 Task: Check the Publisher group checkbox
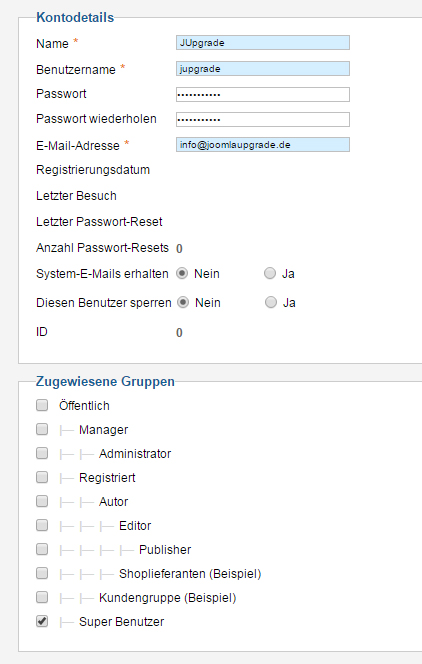42,549
